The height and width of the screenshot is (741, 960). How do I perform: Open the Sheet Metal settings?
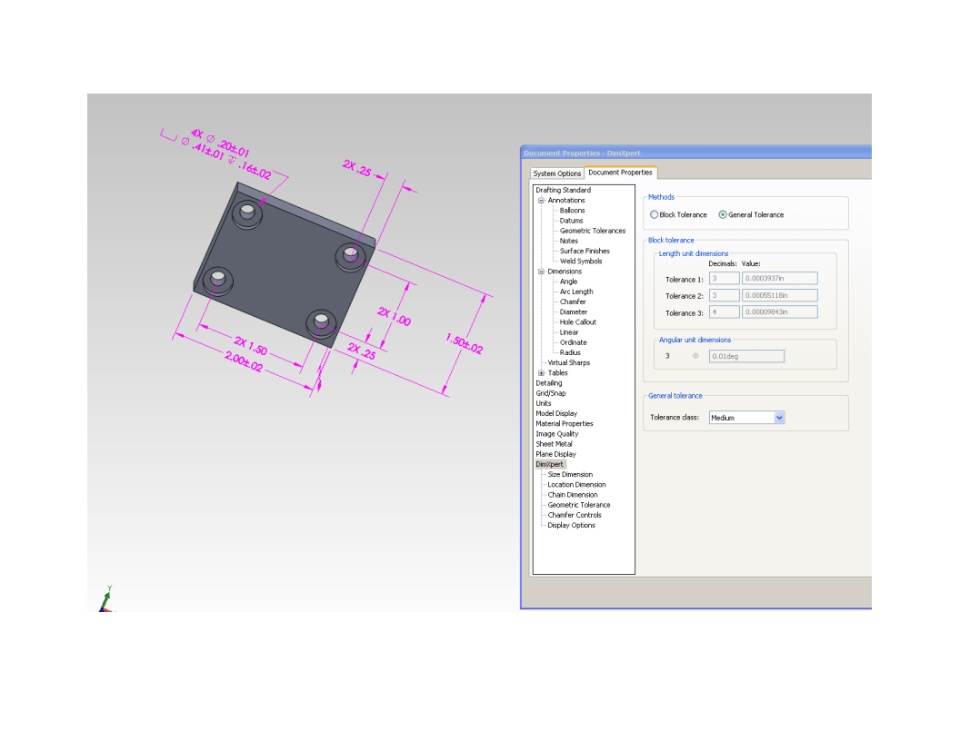(x=554, y=444)
